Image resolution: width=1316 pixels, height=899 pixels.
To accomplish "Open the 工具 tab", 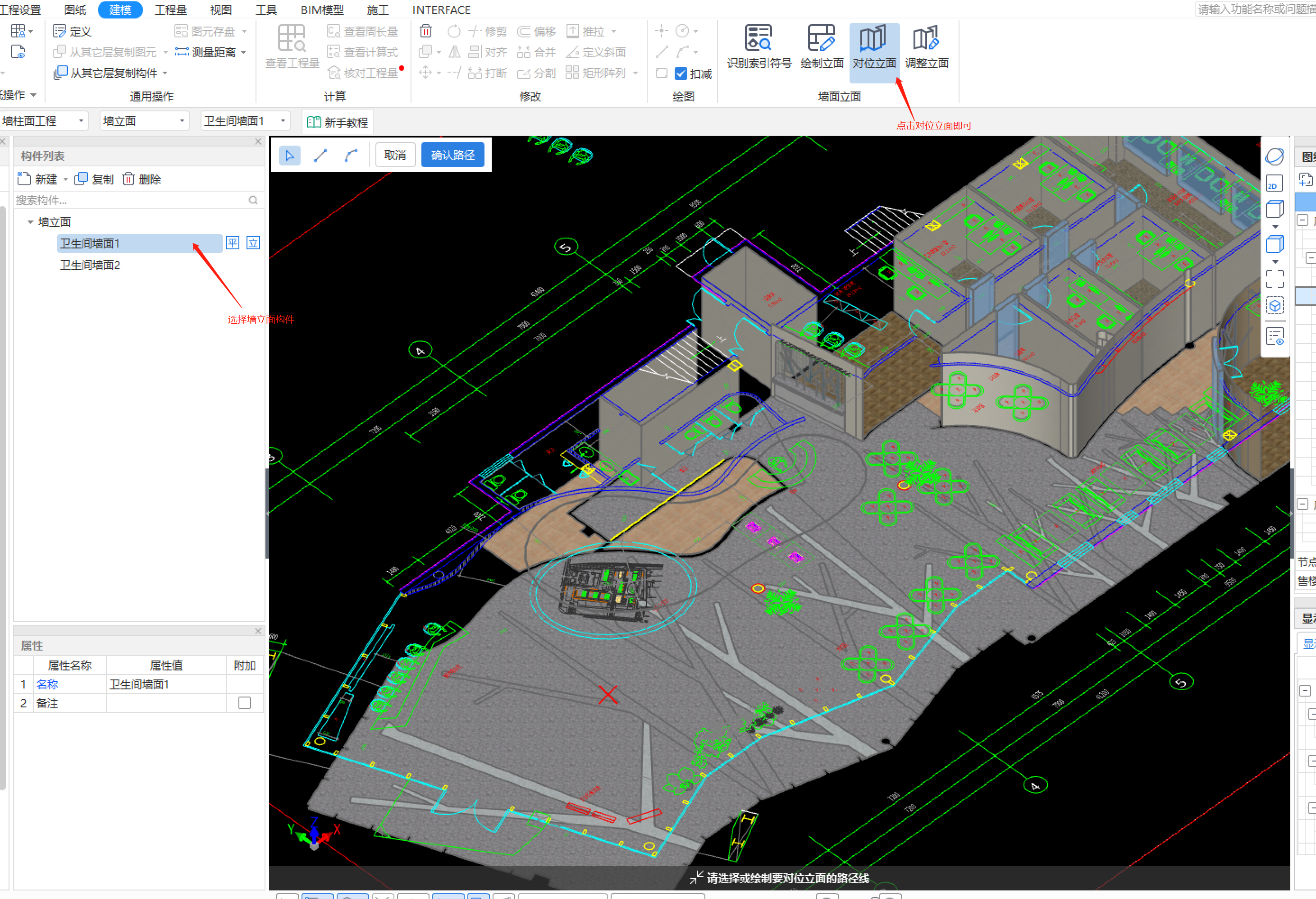I will click(266, 9).
